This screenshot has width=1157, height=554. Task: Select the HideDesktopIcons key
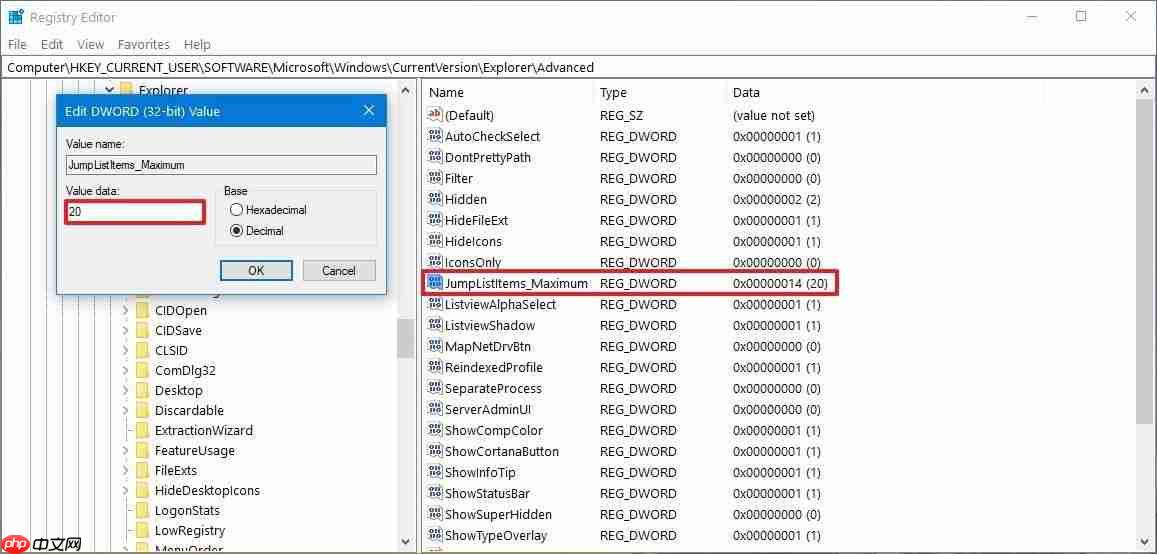tap(207, 491)
